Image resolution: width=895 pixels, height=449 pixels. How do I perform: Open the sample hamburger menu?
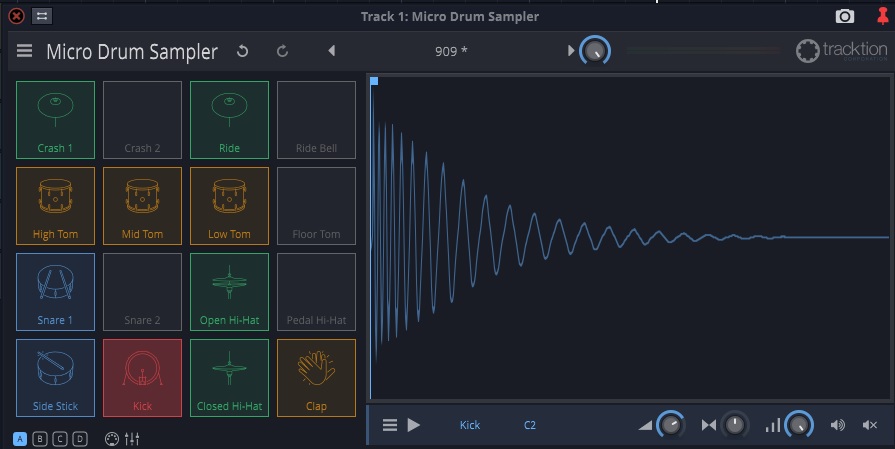390,425
